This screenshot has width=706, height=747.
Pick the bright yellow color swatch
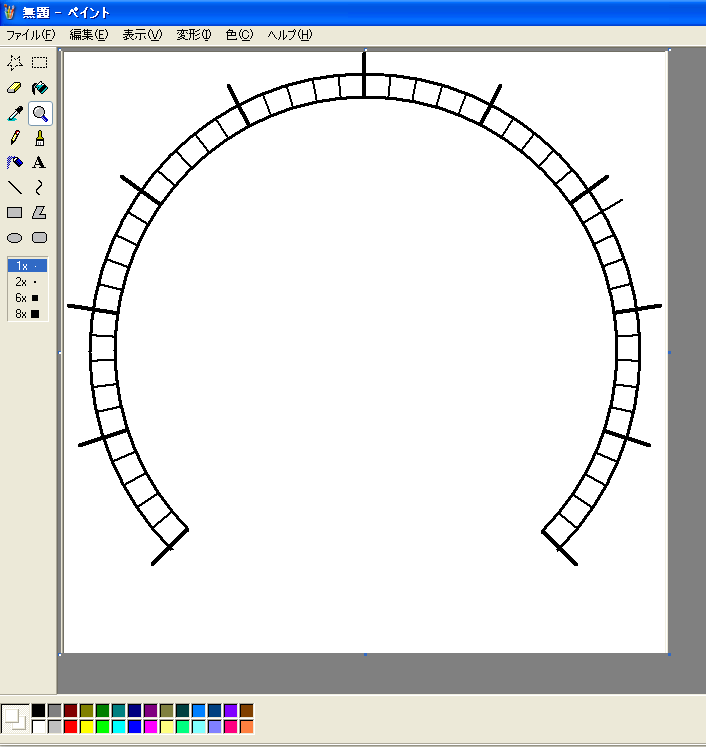[87, 727]
